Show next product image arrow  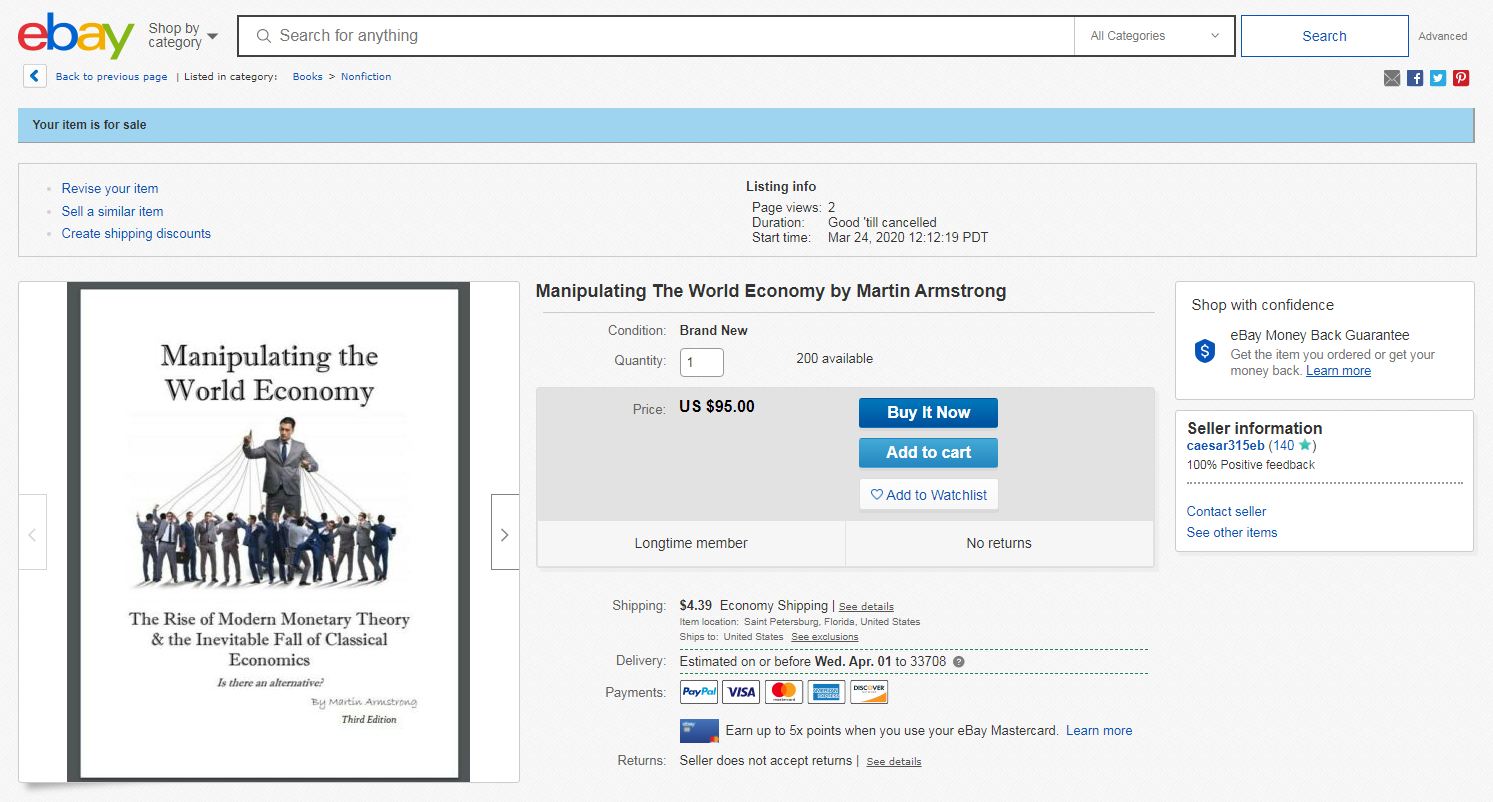point(504,534)
